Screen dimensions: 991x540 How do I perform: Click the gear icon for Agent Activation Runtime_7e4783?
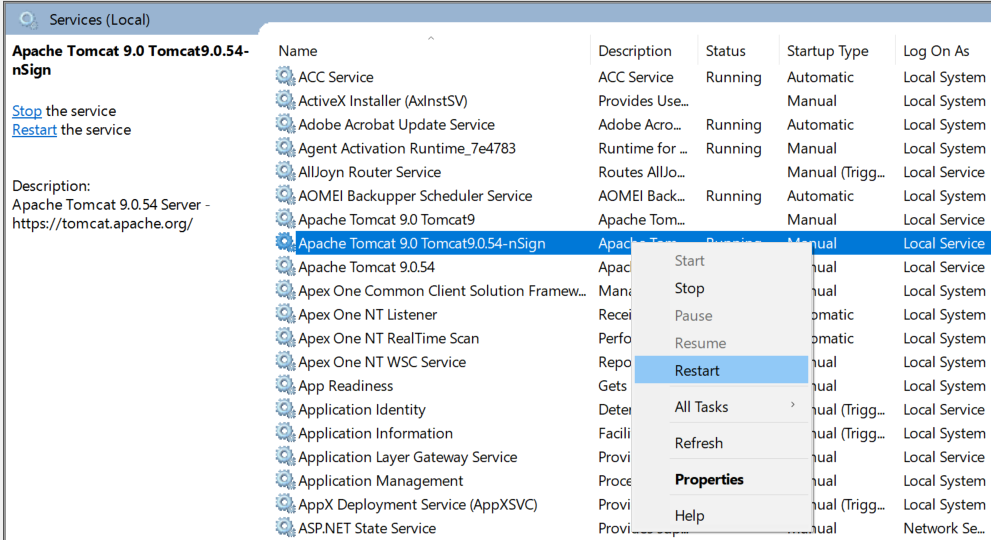286,148
